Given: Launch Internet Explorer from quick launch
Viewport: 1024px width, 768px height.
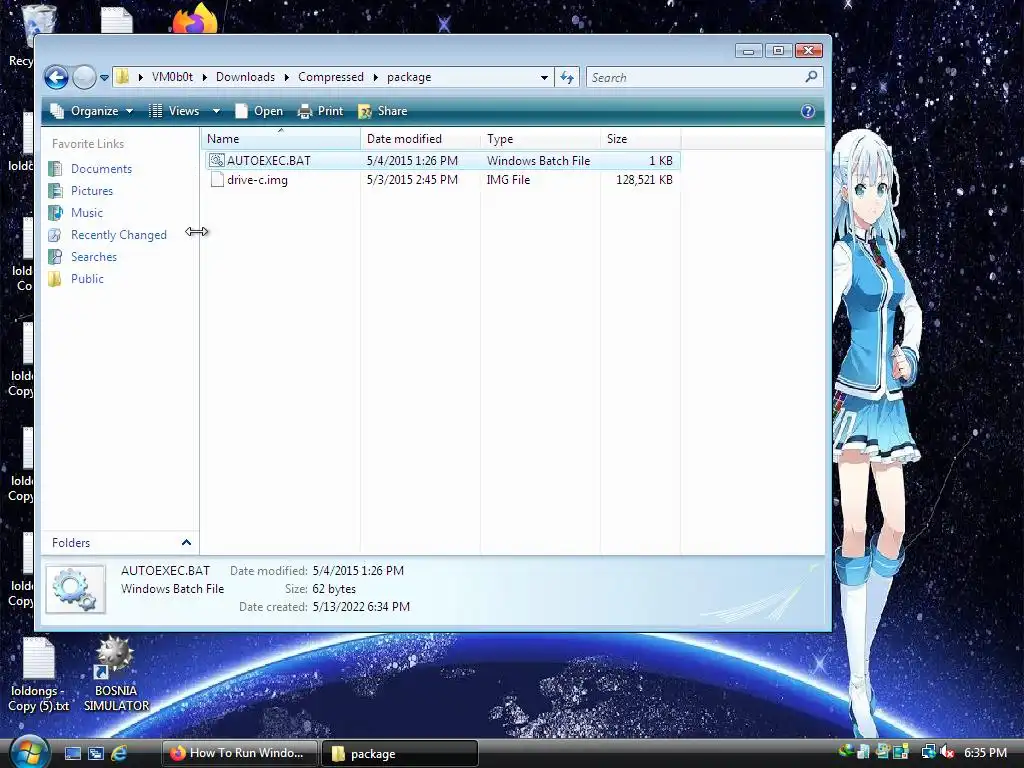Looking at the screenshot, I should [119, 753].
